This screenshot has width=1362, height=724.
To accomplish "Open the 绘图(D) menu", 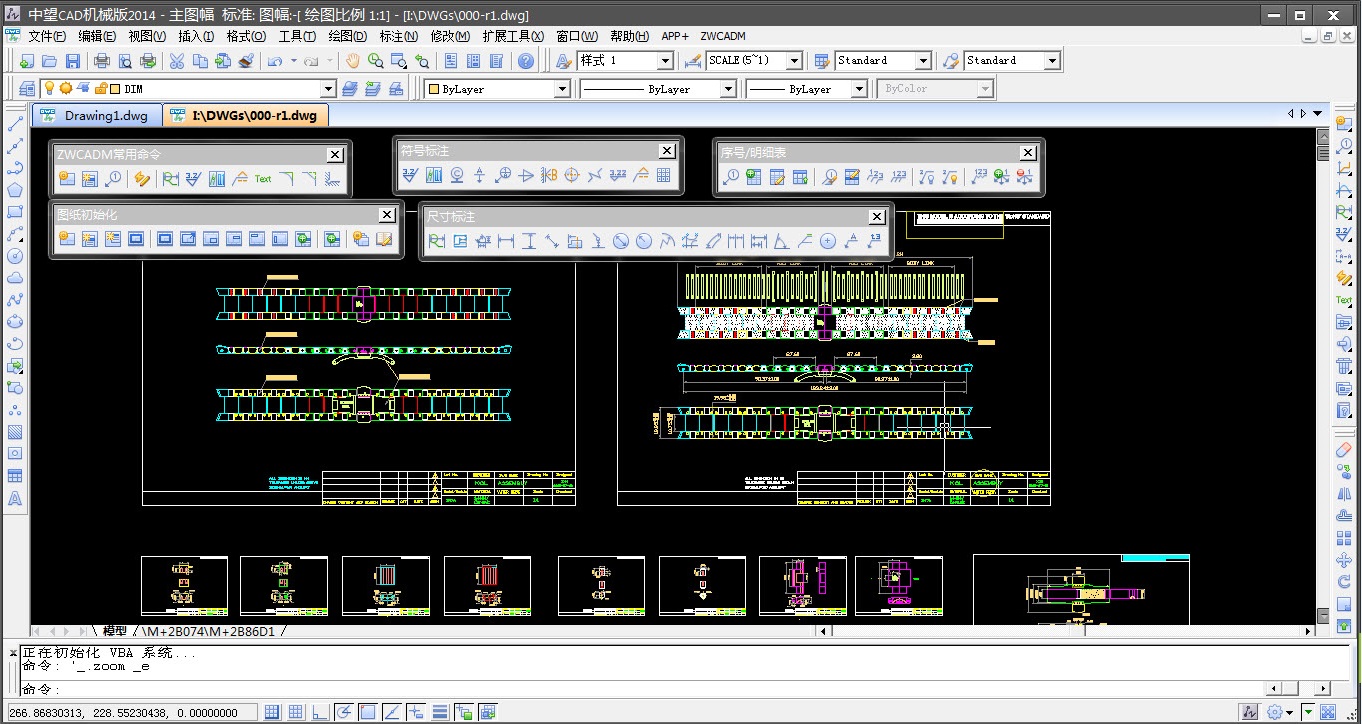I will [347, 36].
